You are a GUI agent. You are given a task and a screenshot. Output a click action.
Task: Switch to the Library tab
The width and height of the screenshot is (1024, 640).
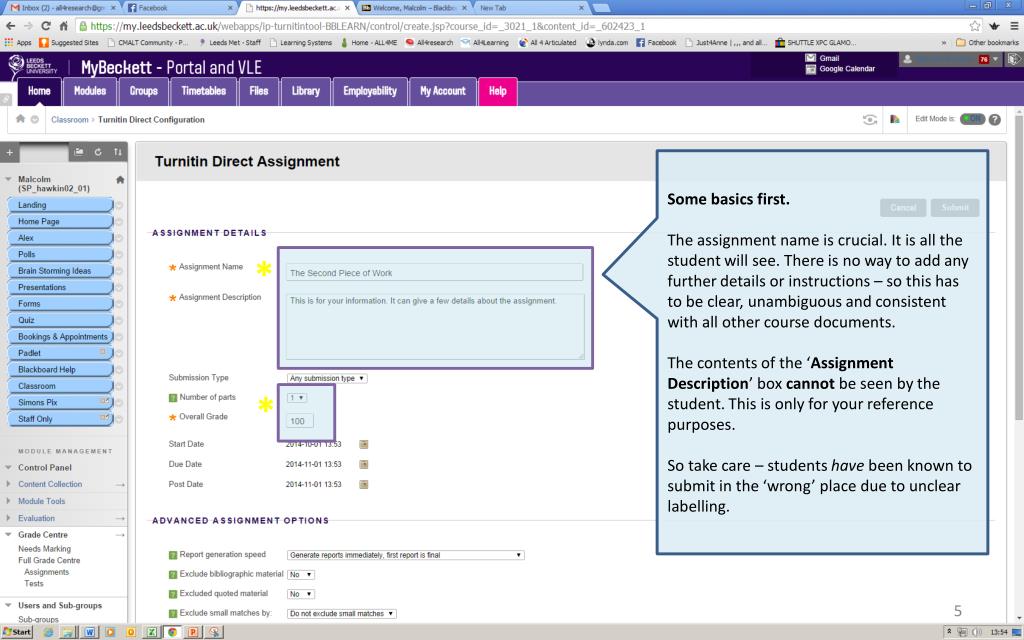[306, 91]
